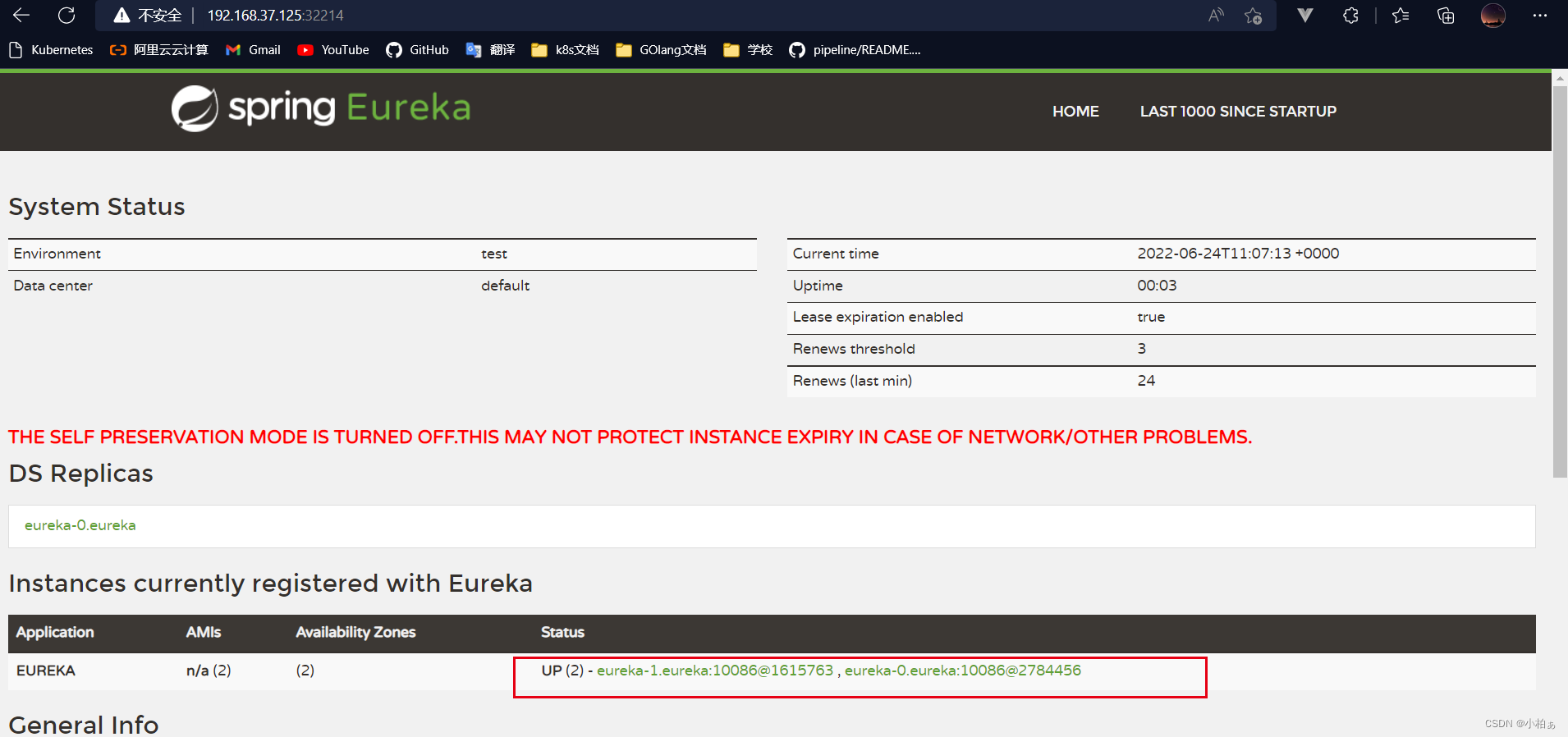1568x737 pixels.
Task: Open the GitHub bookmark
Action: pos(418,50)
